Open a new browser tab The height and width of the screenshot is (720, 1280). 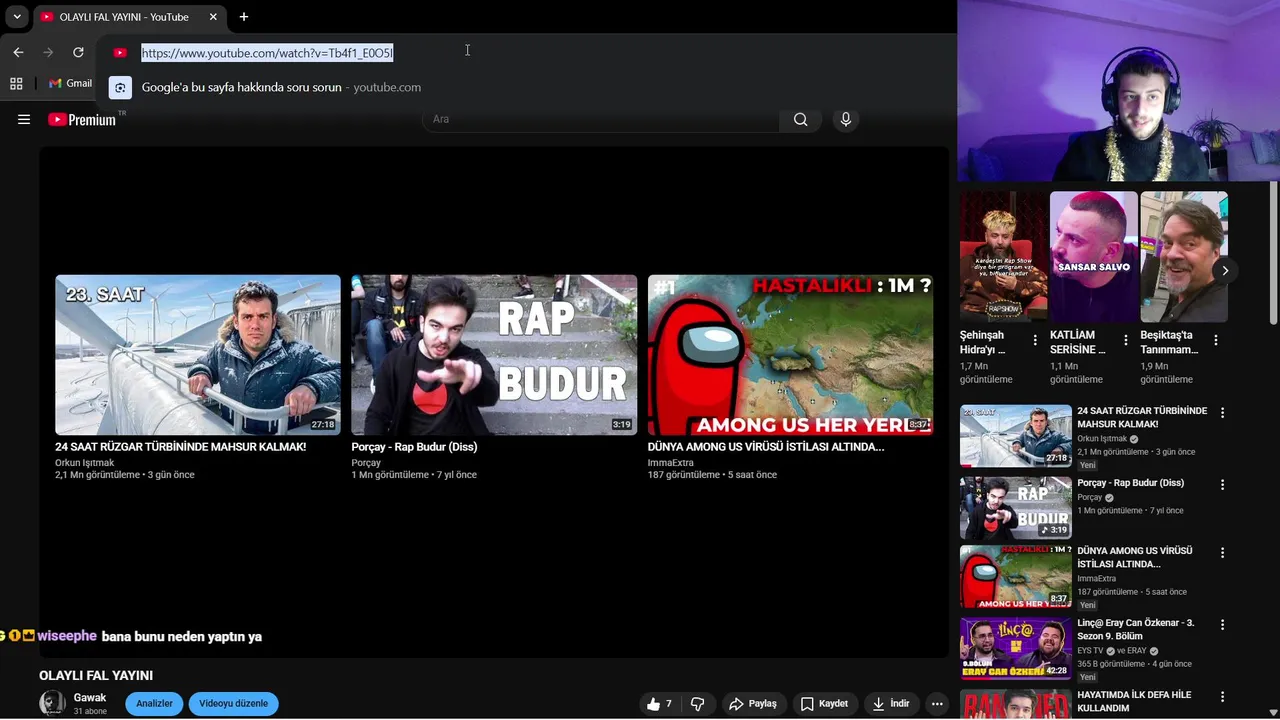tap(243, 17)
